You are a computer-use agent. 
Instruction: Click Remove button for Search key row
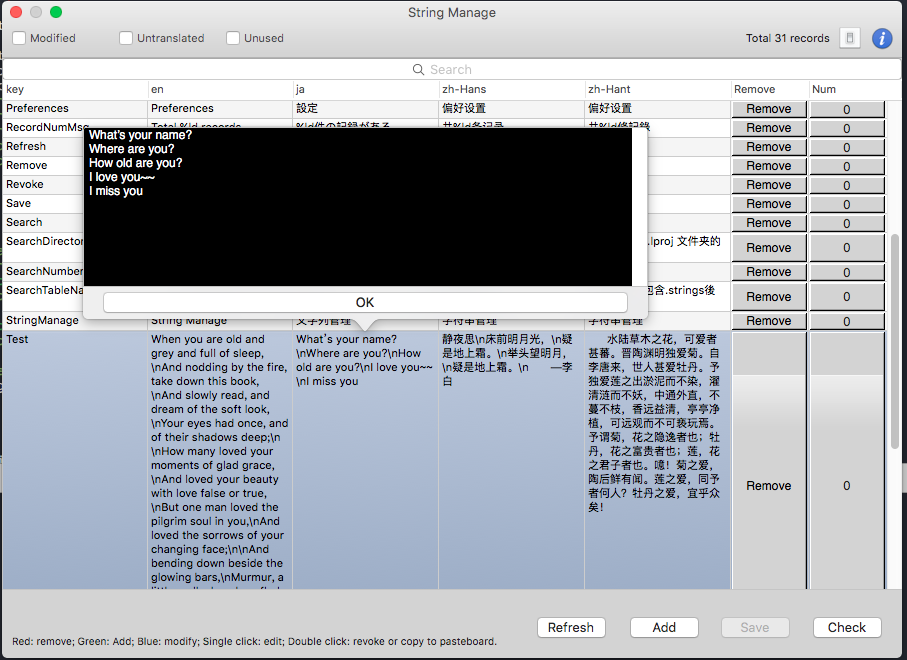[769, 224]
